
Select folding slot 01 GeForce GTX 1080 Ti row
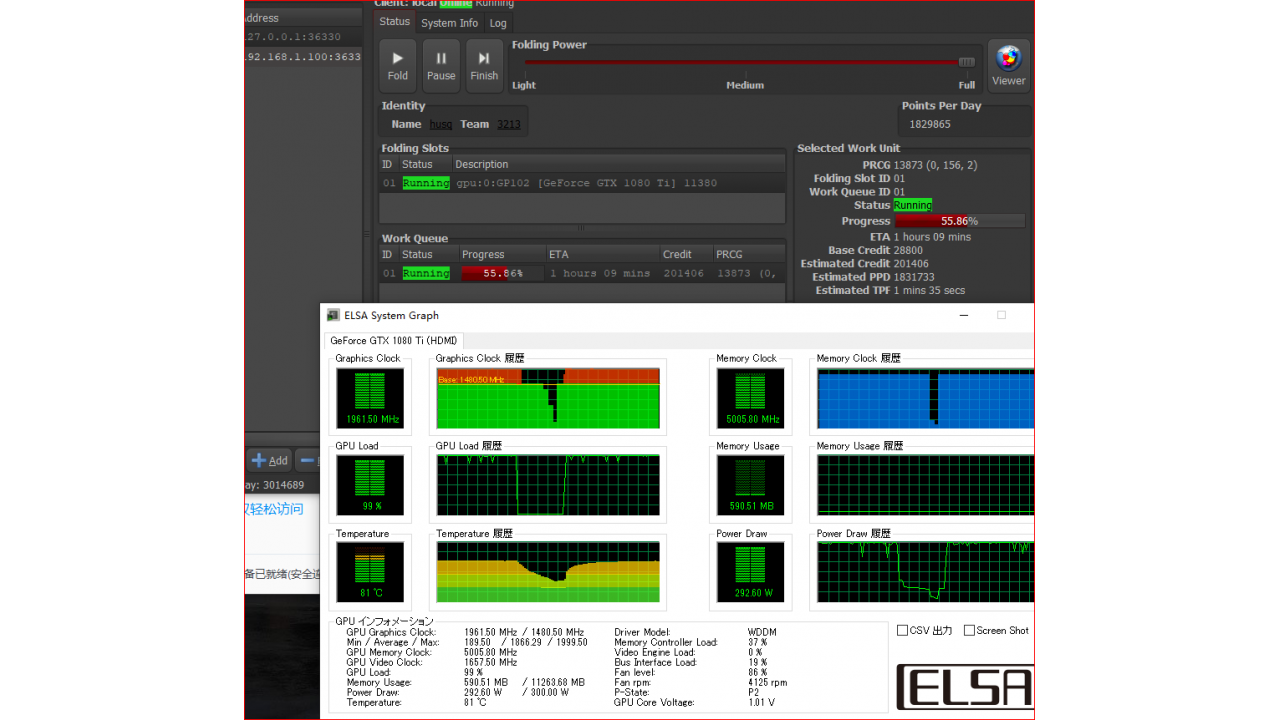click(x=582, y=183)
